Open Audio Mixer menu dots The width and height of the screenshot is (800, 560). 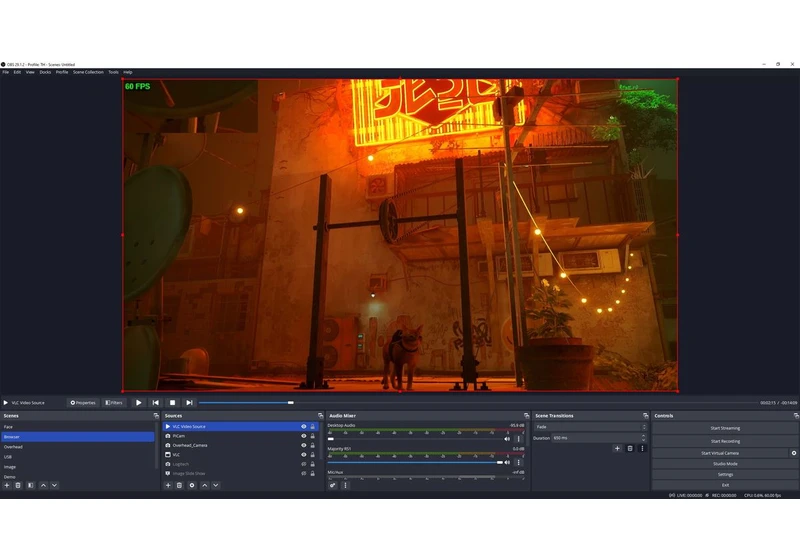click(x=345, y=485)
